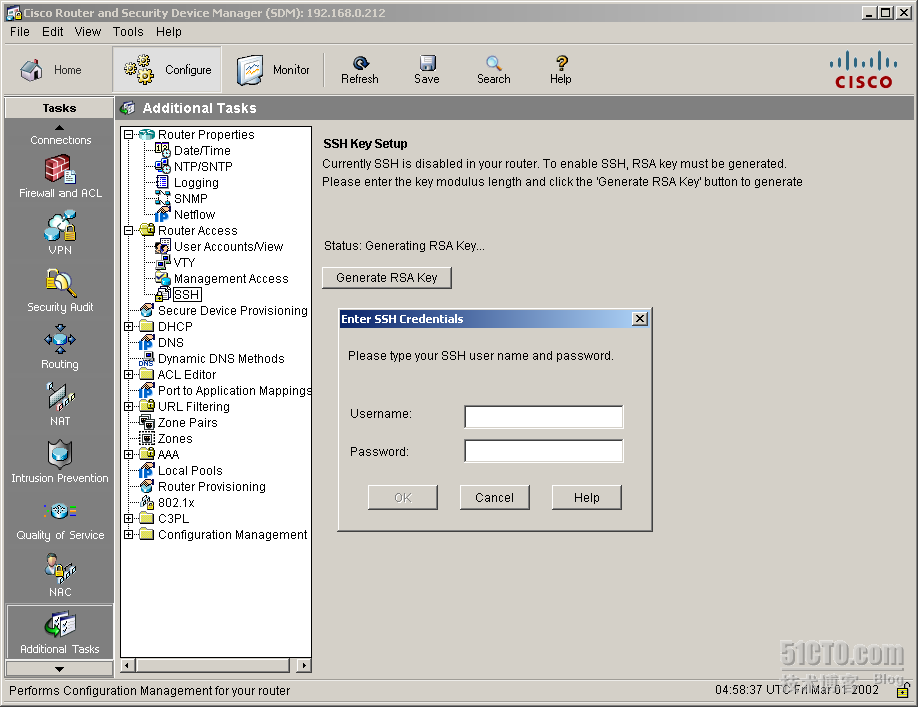Select Port to Application Mappings item
The image size is (918, 707).
[234, 390]
